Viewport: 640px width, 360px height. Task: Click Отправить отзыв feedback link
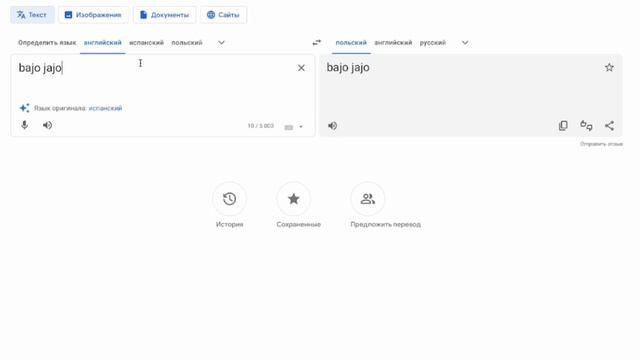(601, 144)
